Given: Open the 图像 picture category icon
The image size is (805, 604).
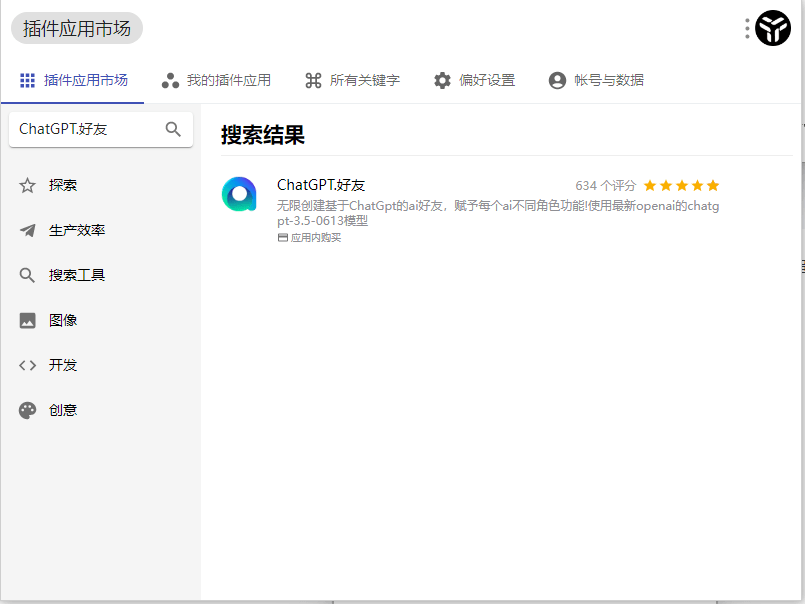Looking at the screenshot, I should click(x=27, y=320).
